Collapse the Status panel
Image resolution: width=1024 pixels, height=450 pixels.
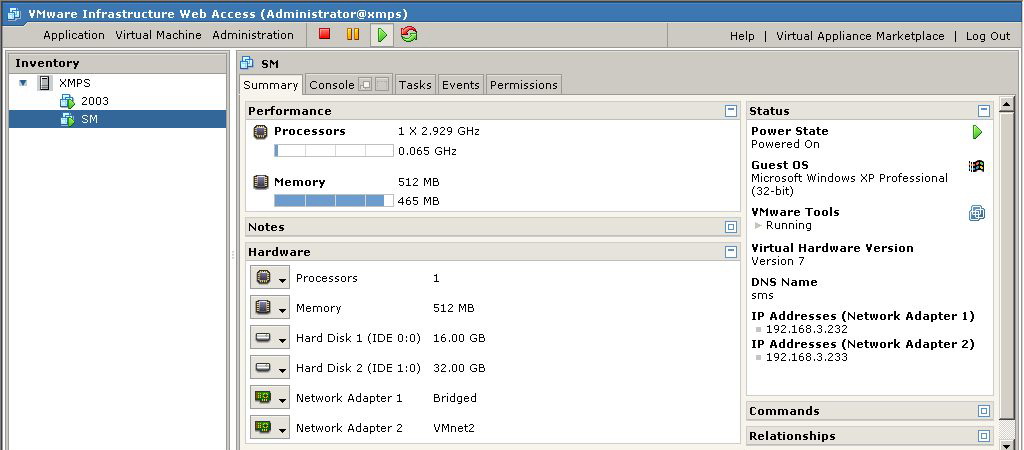click(984, 111)
